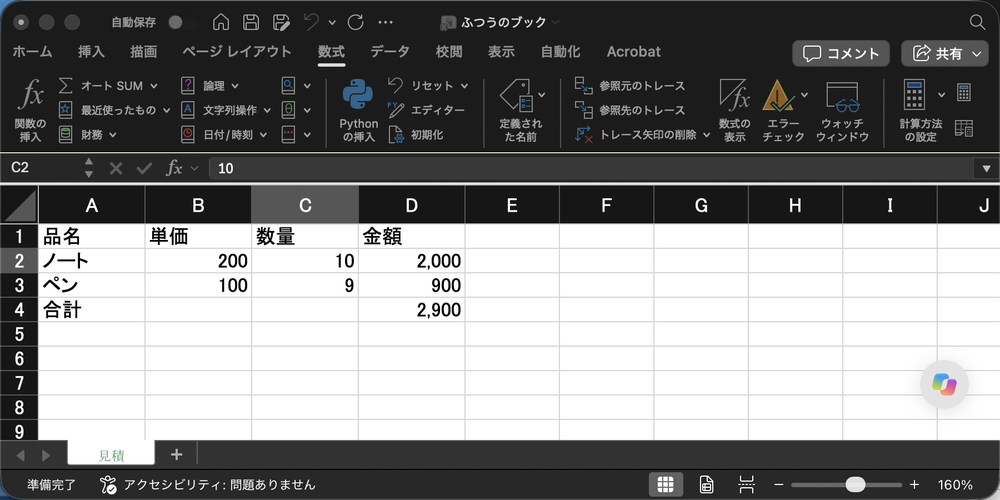Redo with the circular arrow icon
The image size is (1000, 500).
pyautogui.click(x=355, y=22)
